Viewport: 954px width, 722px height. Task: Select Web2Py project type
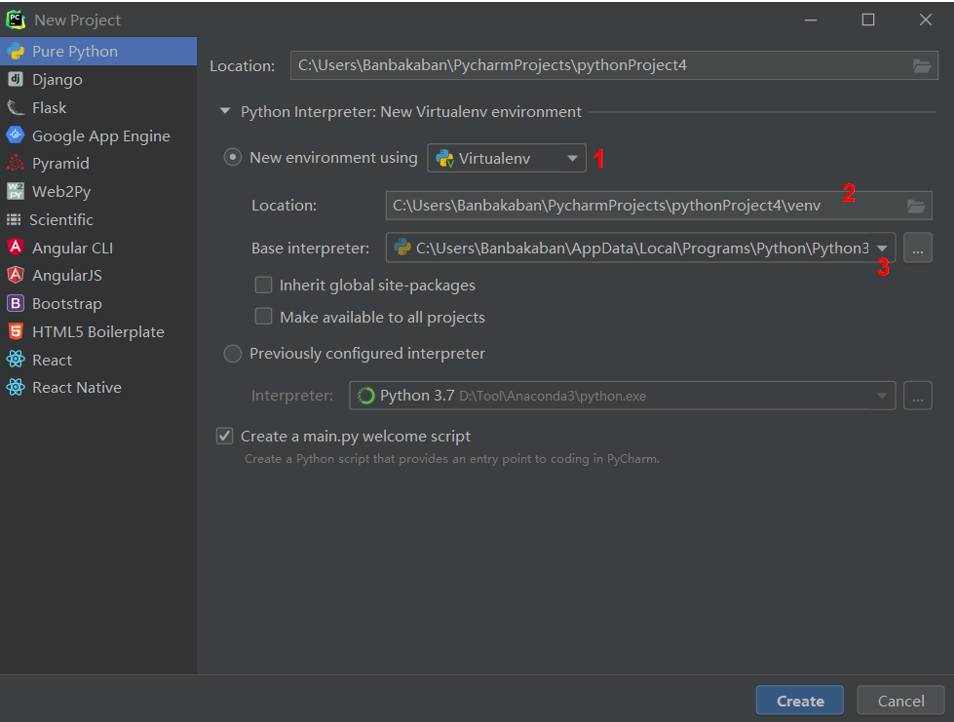point(99,192)
